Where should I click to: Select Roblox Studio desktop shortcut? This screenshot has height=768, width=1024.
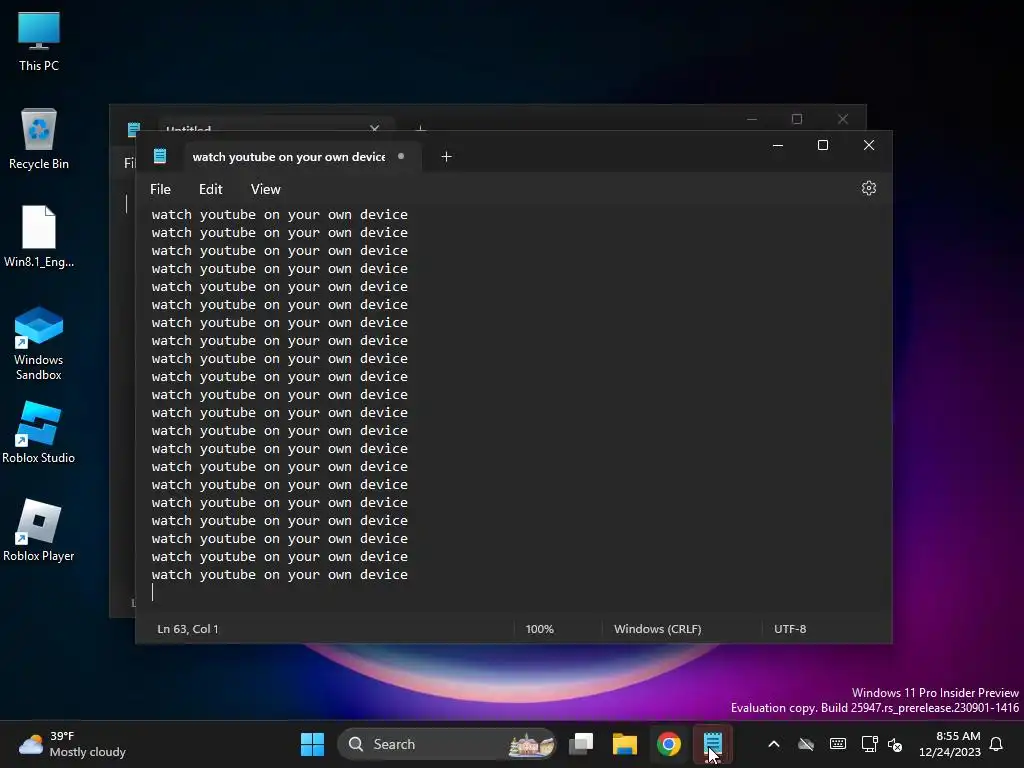pyautogui.click(x=39, y=433)
